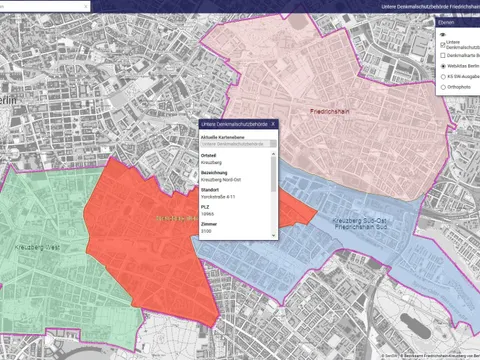
Task: Uncheck the Untere Denkmalschutzbehörde layer checkbox
Action: click(443, 45)
